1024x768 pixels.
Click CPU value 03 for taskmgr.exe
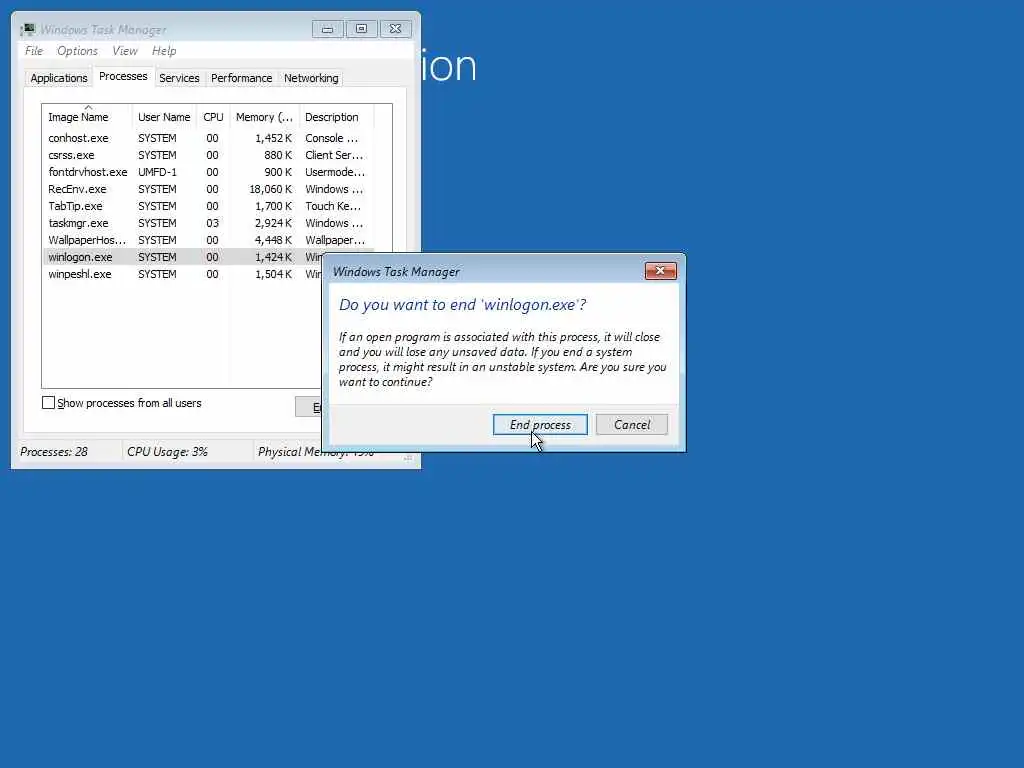[212, 223]
